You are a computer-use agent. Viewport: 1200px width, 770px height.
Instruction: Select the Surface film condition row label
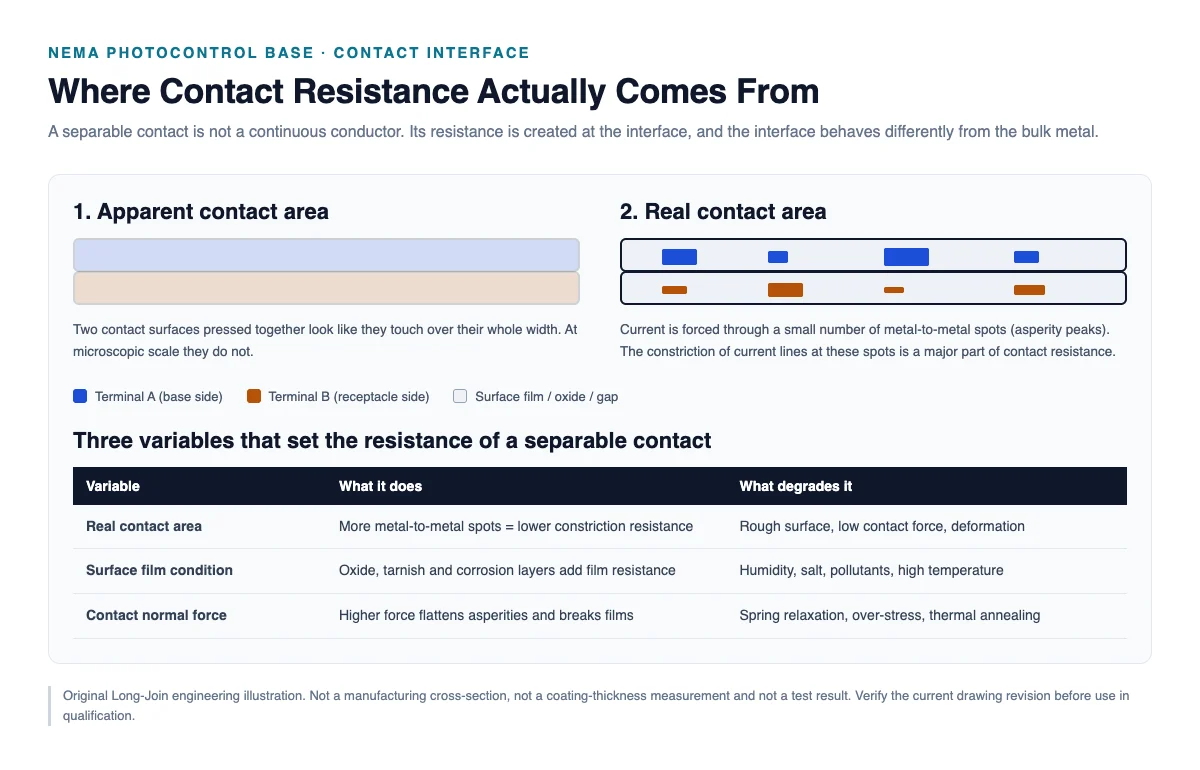pyautogui.click(x=159, y=570)
